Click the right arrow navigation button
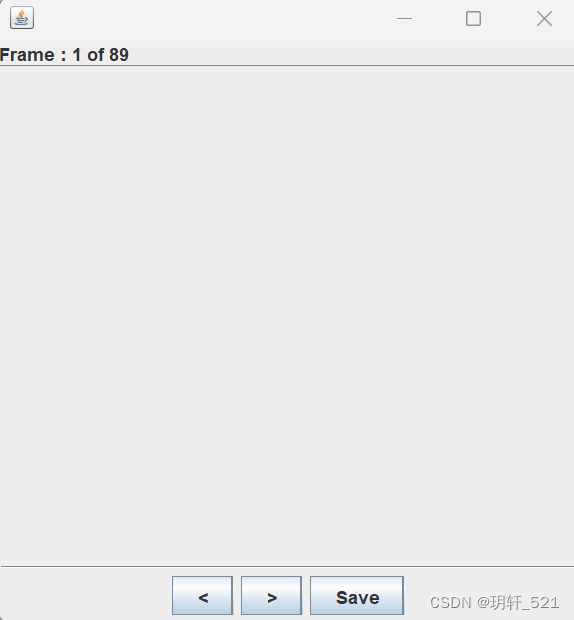 (271, 595)
